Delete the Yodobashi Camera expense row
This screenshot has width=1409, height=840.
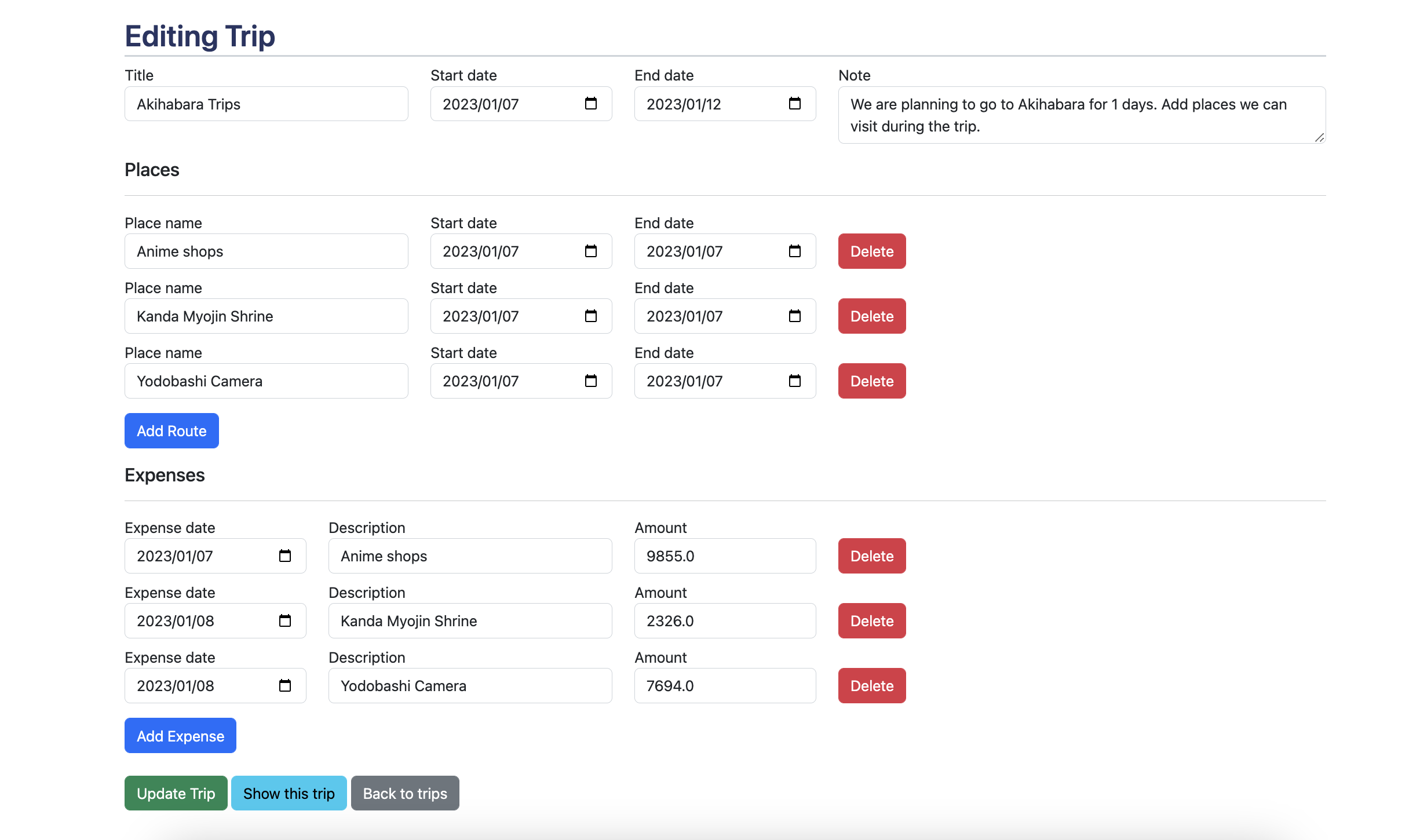point(871,686)
